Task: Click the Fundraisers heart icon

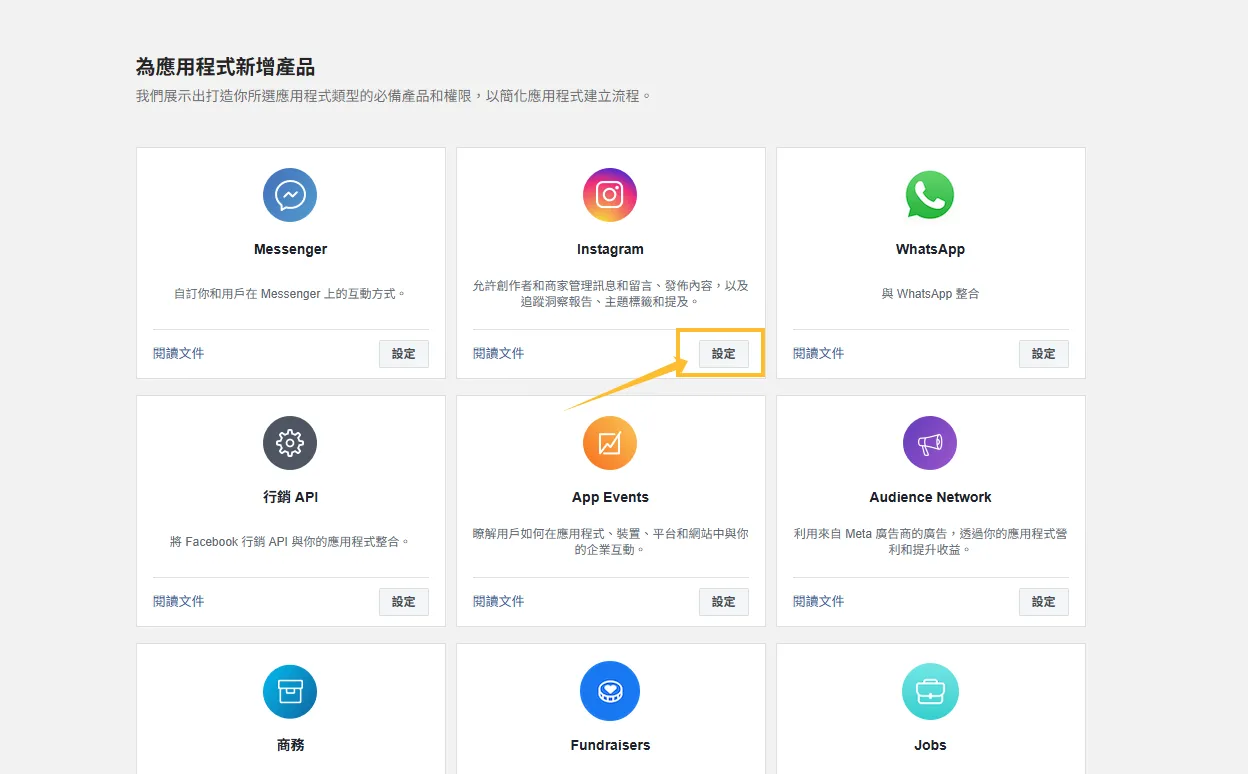Action: (x=610, y=691)
